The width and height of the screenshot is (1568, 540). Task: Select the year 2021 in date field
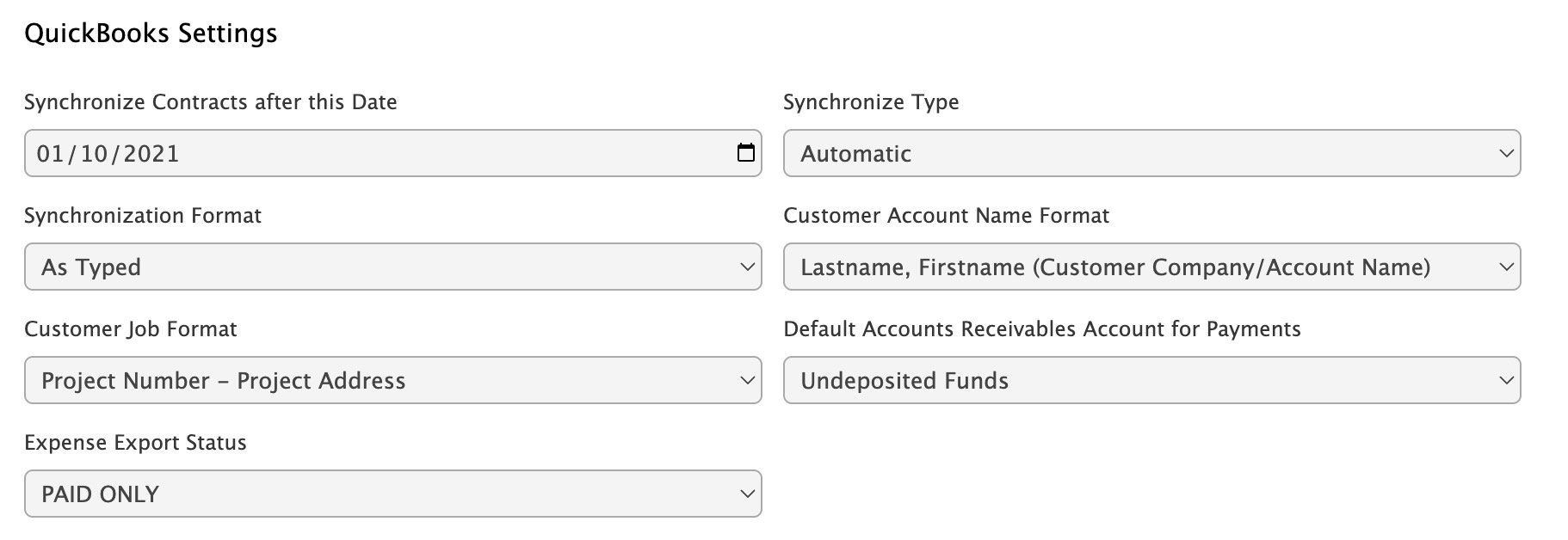[x=151, y=154]
